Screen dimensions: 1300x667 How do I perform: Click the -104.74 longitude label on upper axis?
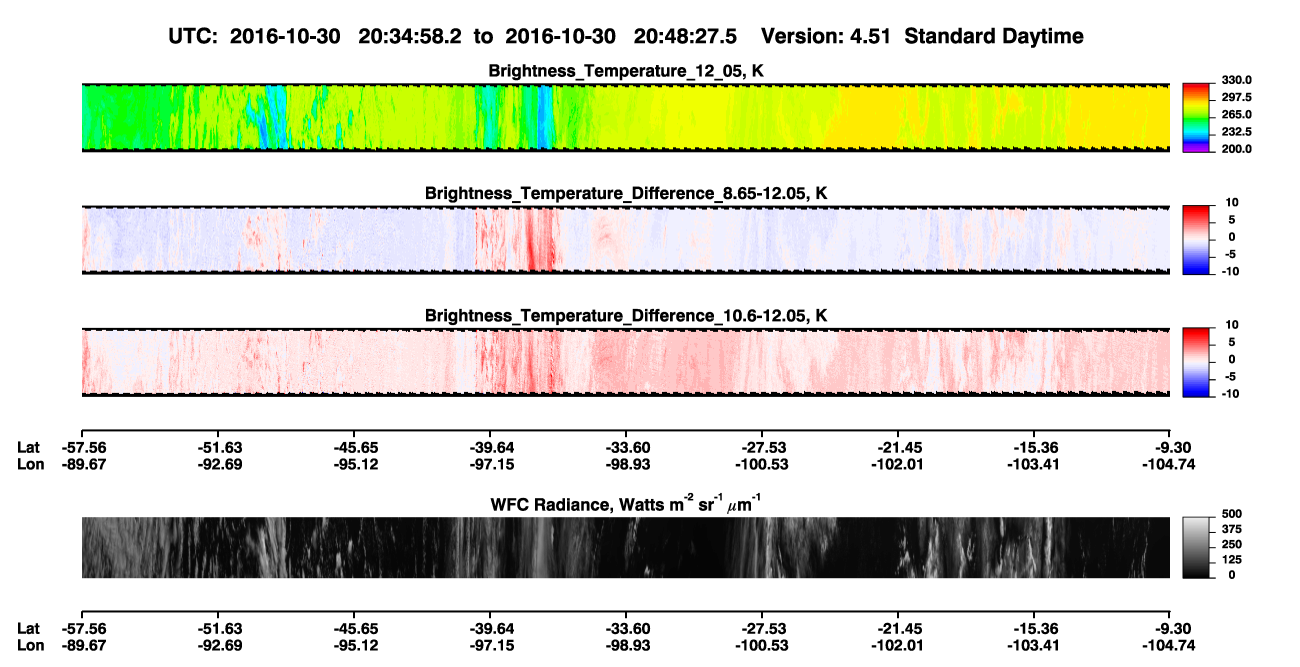[1170, 463]
